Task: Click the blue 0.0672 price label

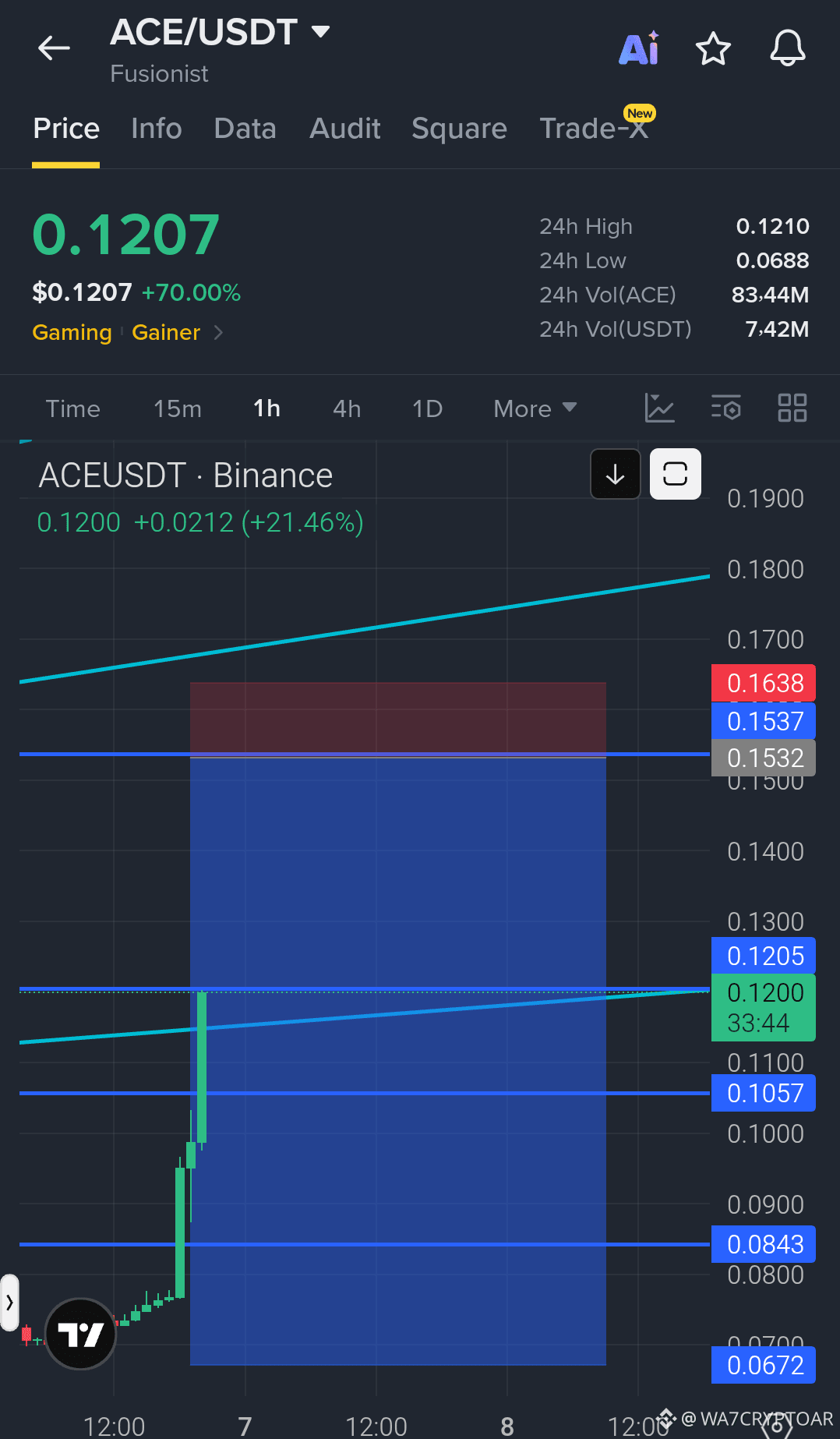Action: tap(764, 1365)
